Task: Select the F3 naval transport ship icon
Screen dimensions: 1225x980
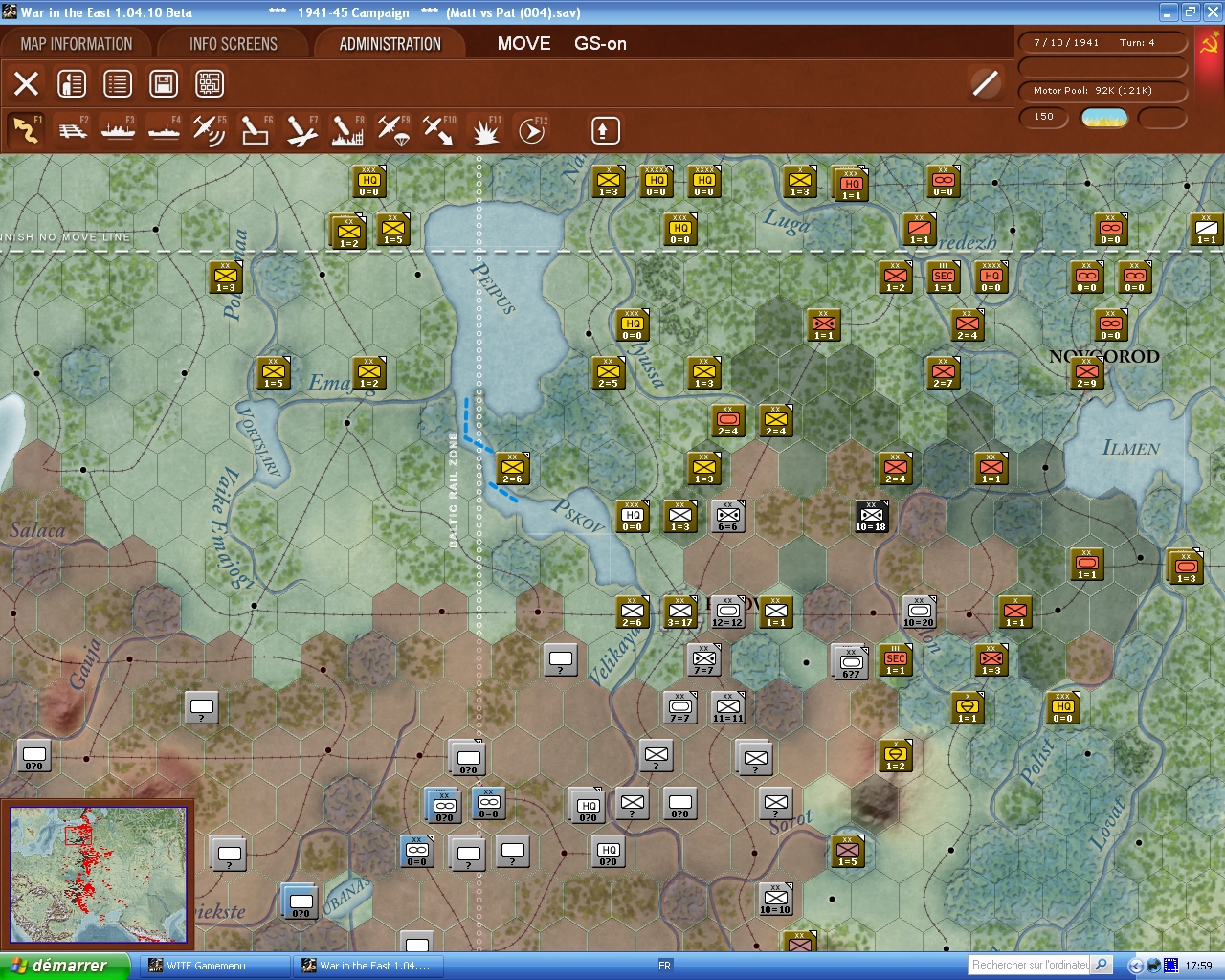Action: tap(118, 130)
